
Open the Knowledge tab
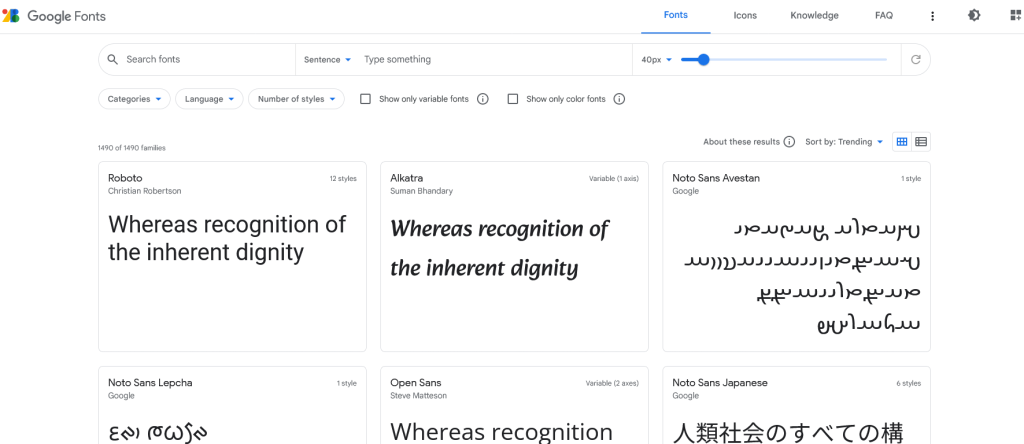(814, 16)
